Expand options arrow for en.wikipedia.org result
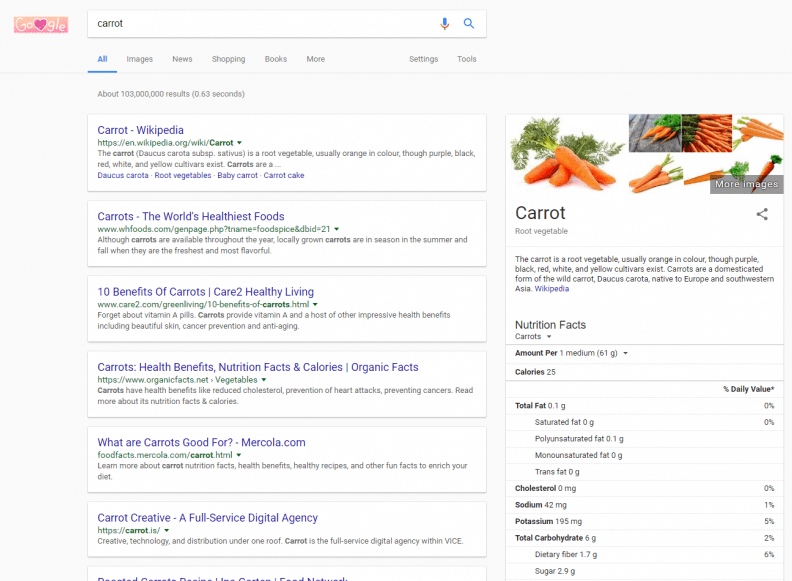The image size is (792, 581). coord(239,143)
